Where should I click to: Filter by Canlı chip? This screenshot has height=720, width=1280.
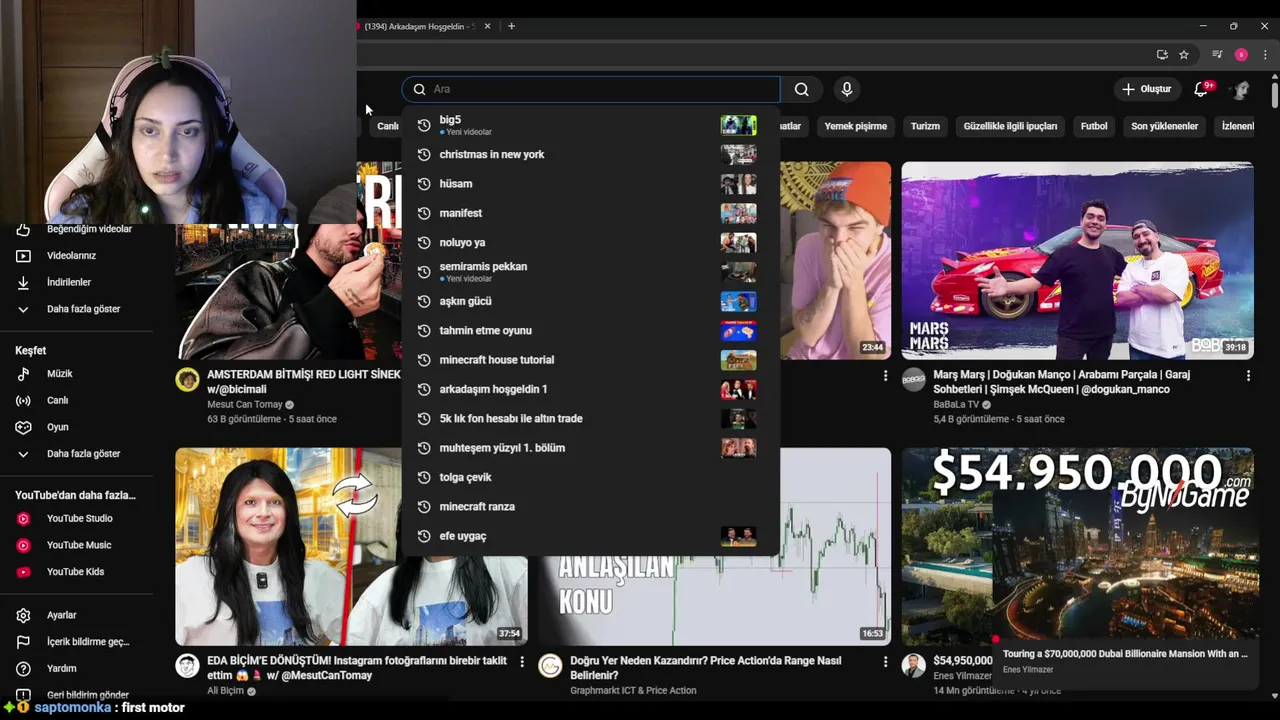(x=387, y=126)
